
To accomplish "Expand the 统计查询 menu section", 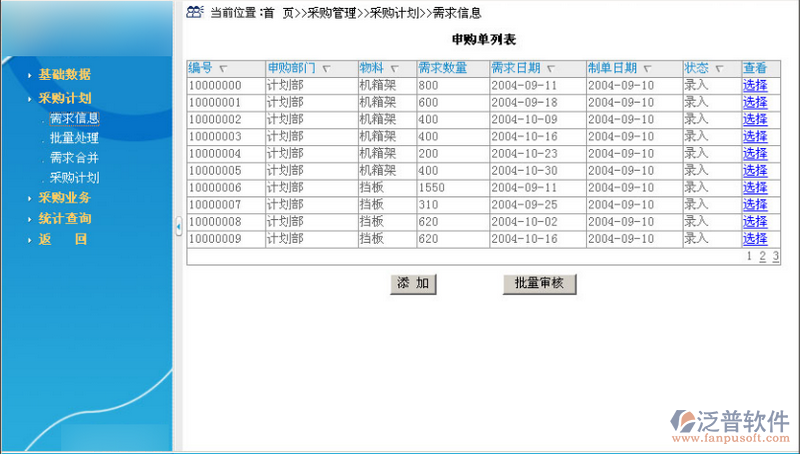I will pyautogui.click(x=65, y=218).
